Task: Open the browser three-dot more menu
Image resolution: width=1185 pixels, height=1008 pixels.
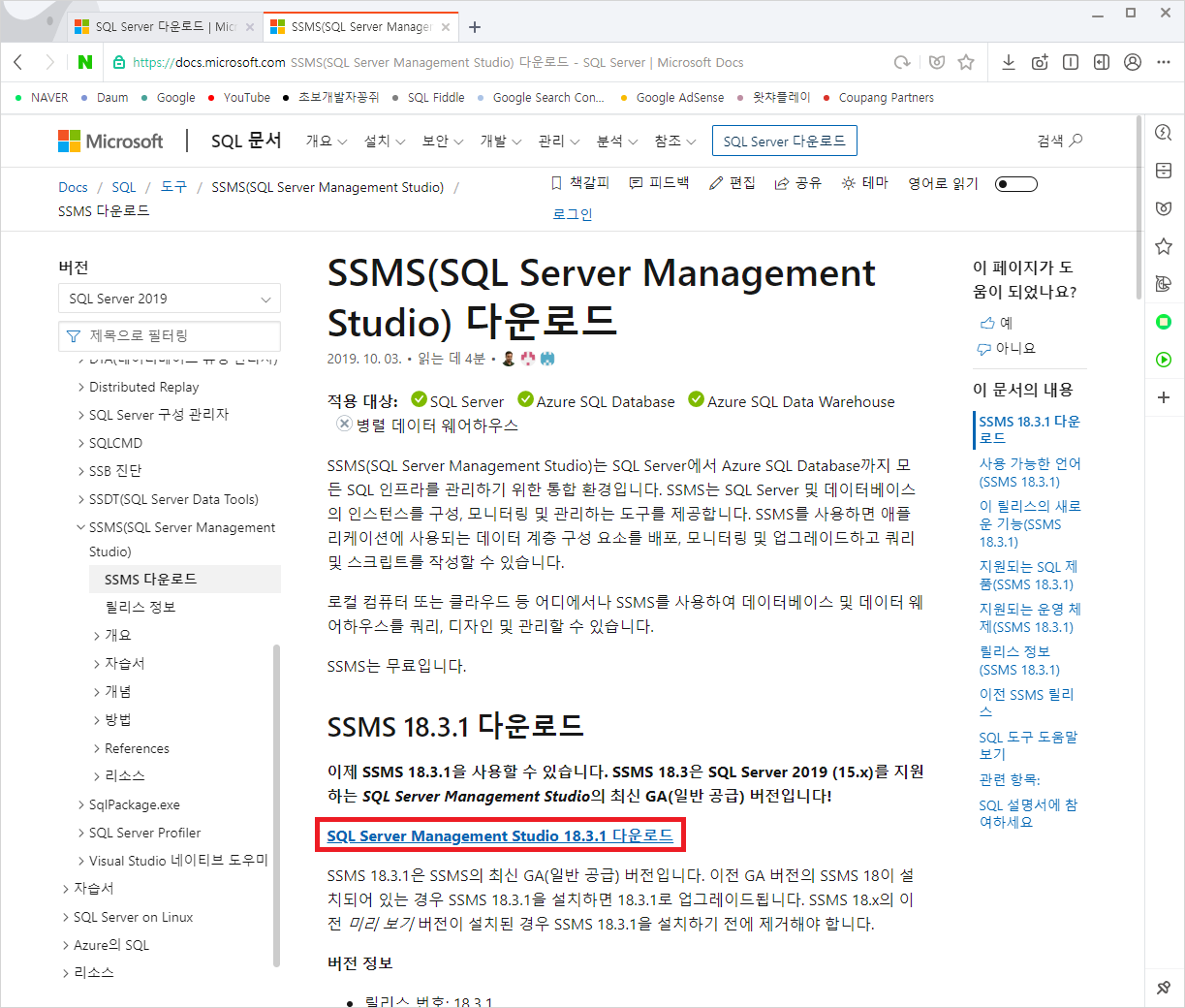Action: coord(1164,62)
